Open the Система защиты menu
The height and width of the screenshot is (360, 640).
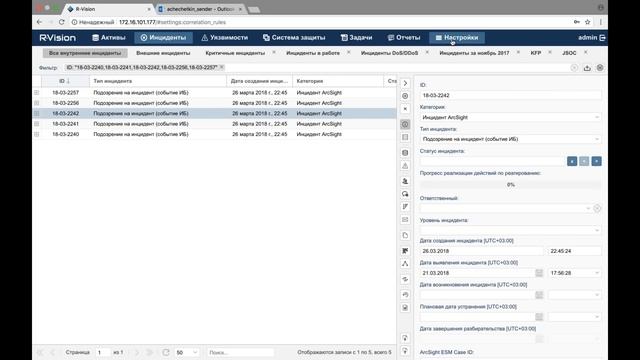click(294, 38)
